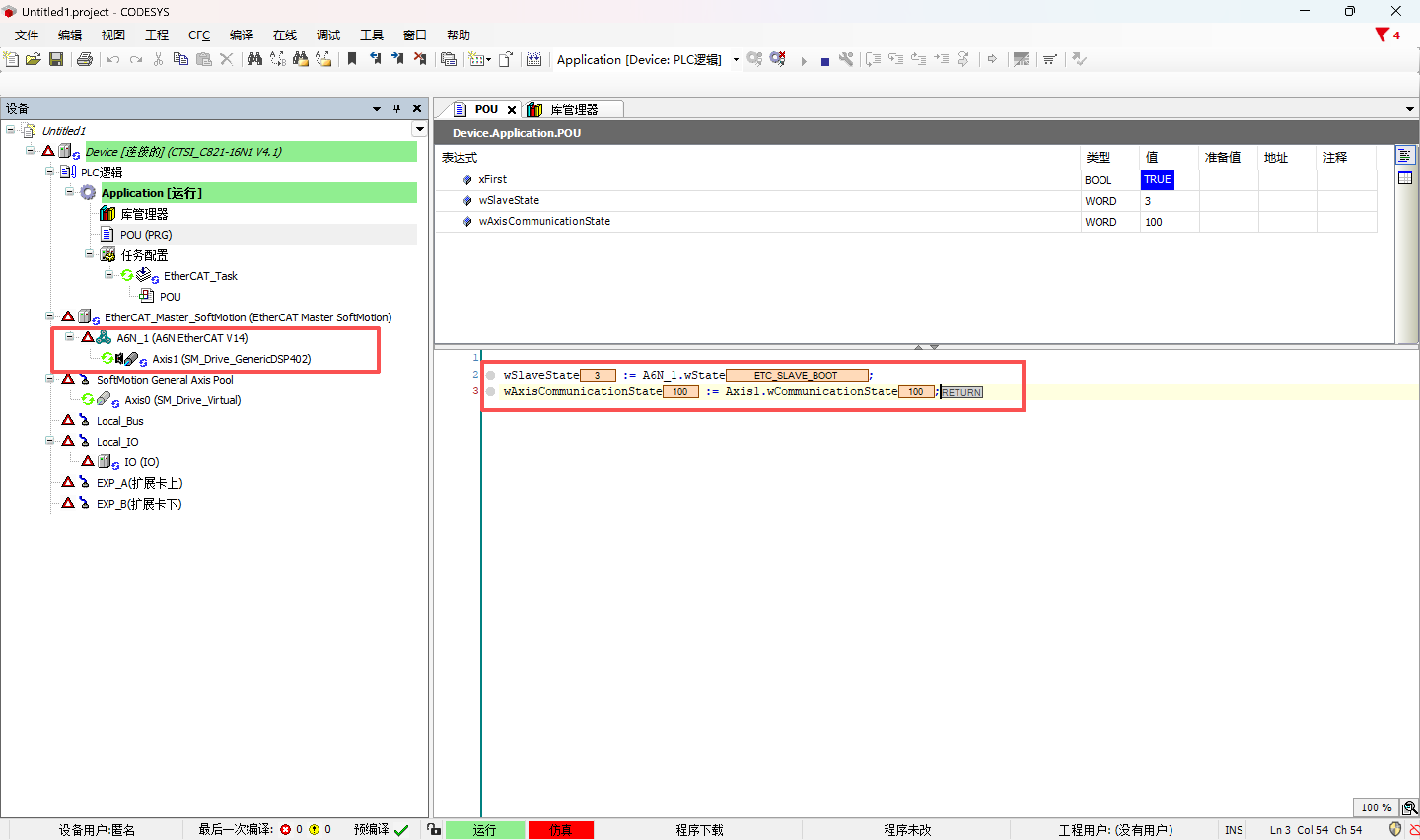This screenshot has height=840, width=1420.
Task: Collapse the A6N_1 node
Action: point(70,337)
